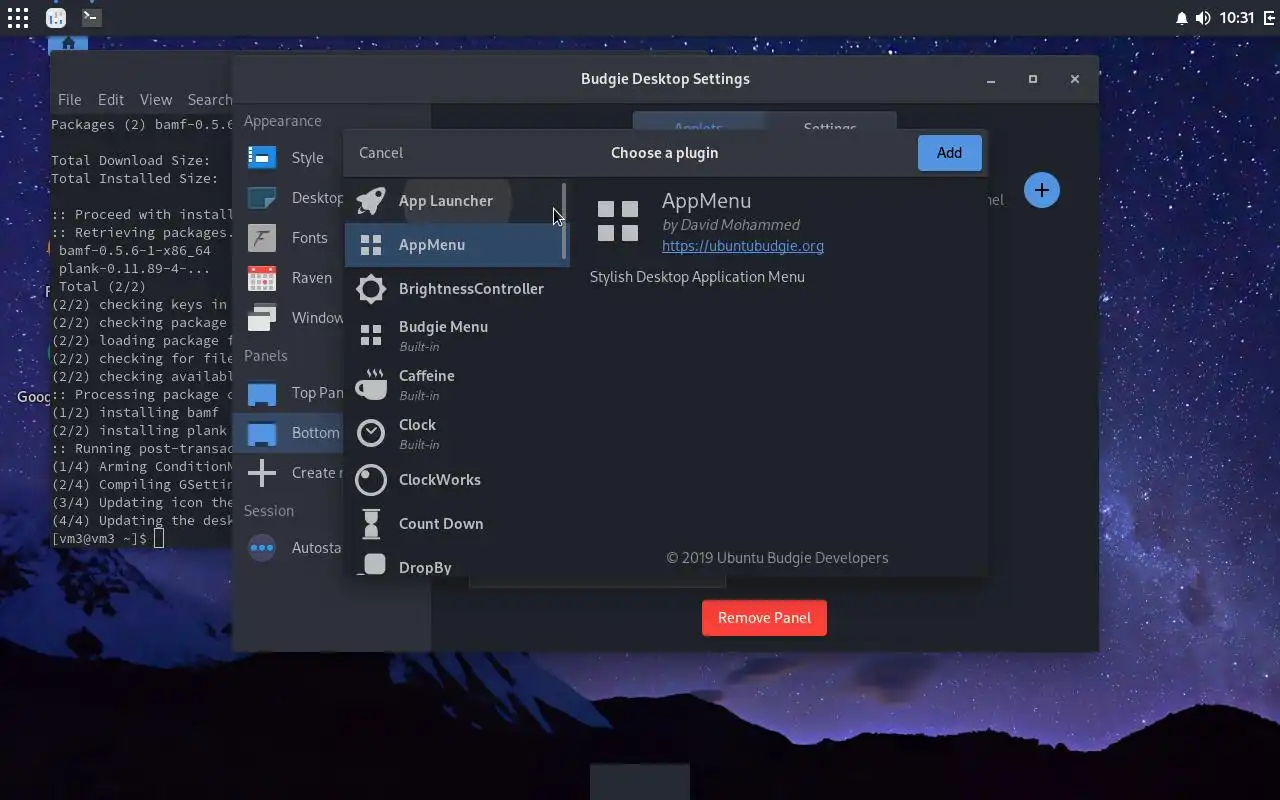This screenshot has height=800, width=1280.
Task: Click the volume speaker icon
Action: click(x=1203, y=18)
